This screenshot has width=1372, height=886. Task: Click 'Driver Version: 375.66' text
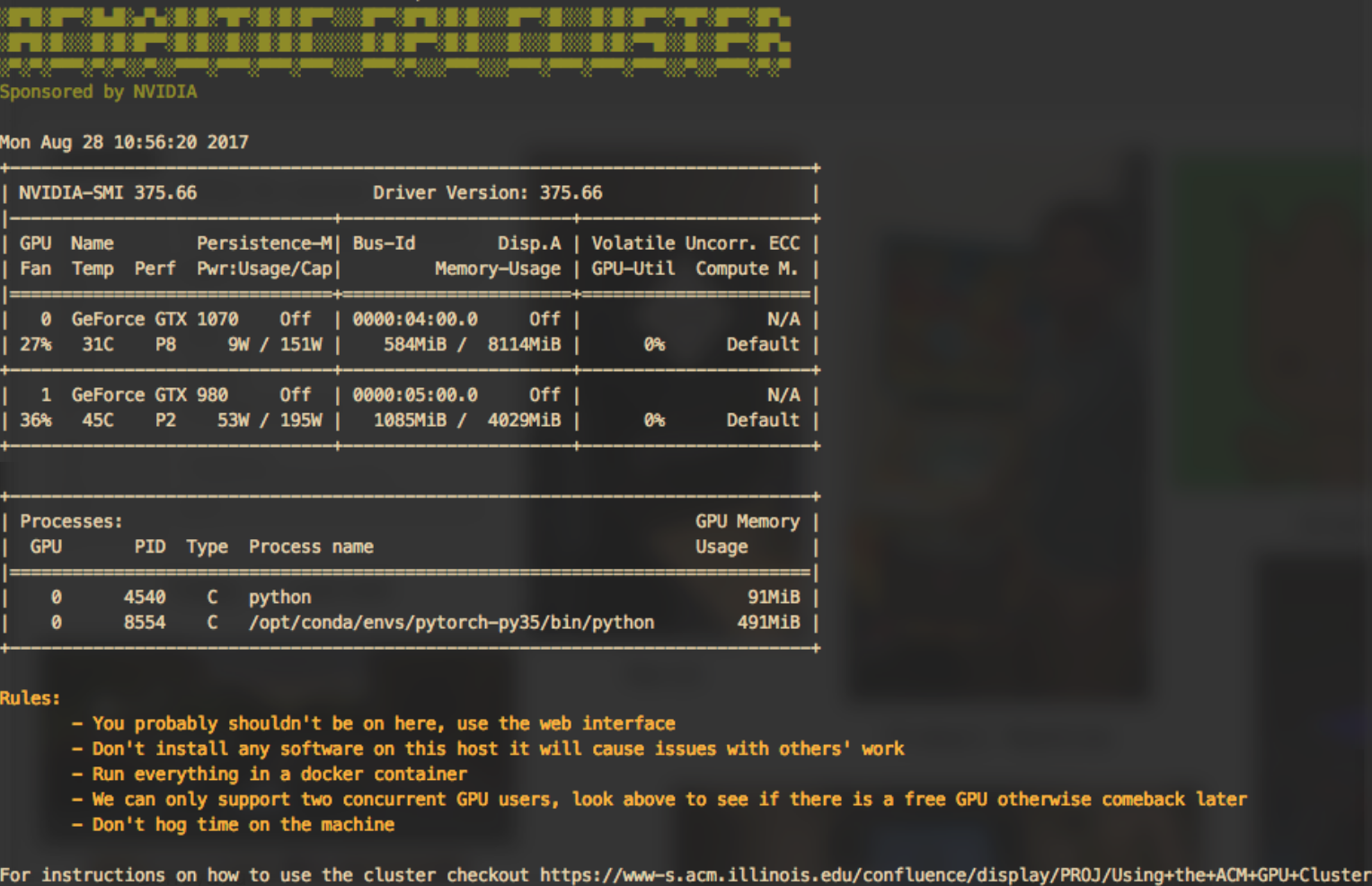tap(488, 192)
